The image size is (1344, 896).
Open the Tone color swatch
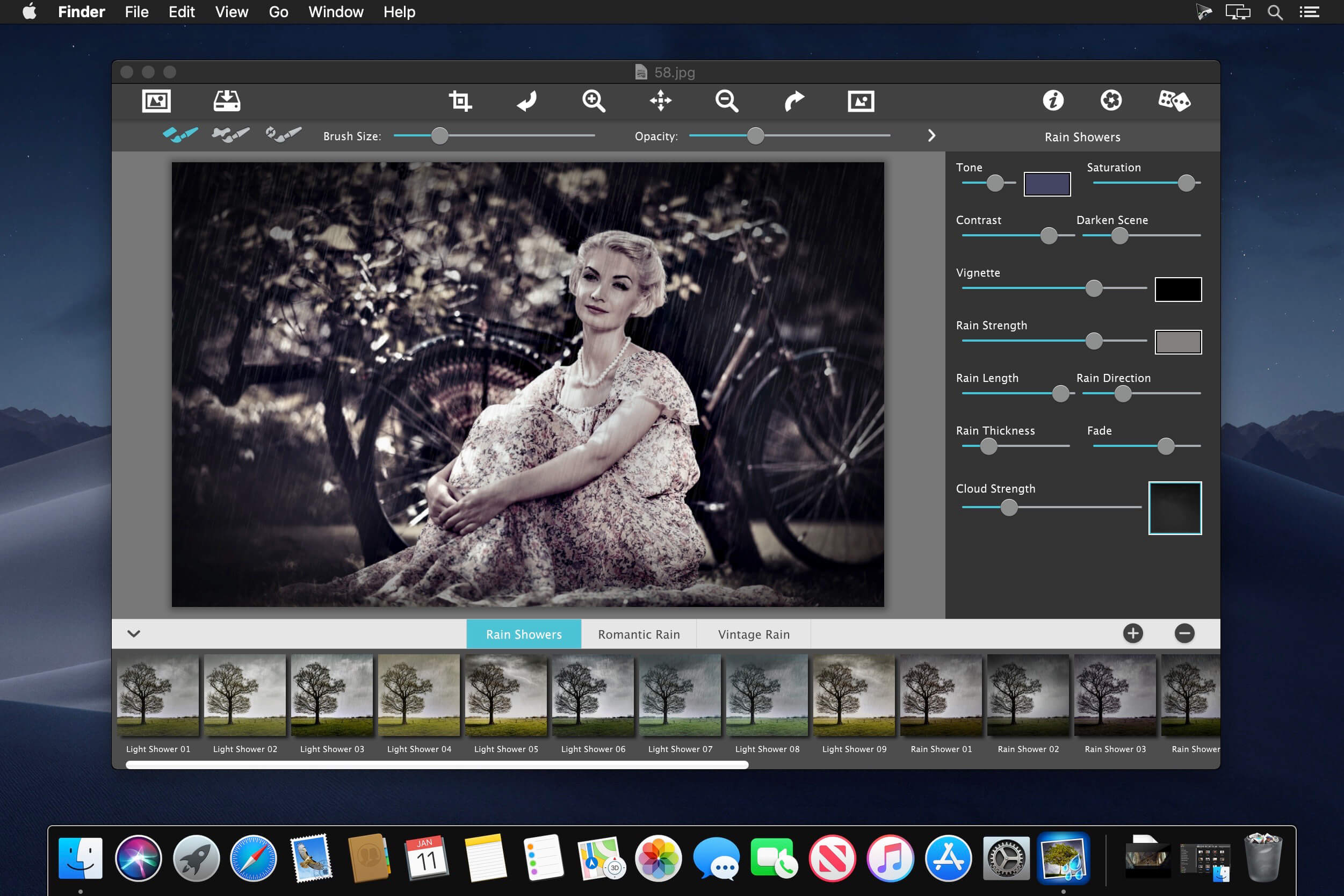click(x=1047, y=184)
